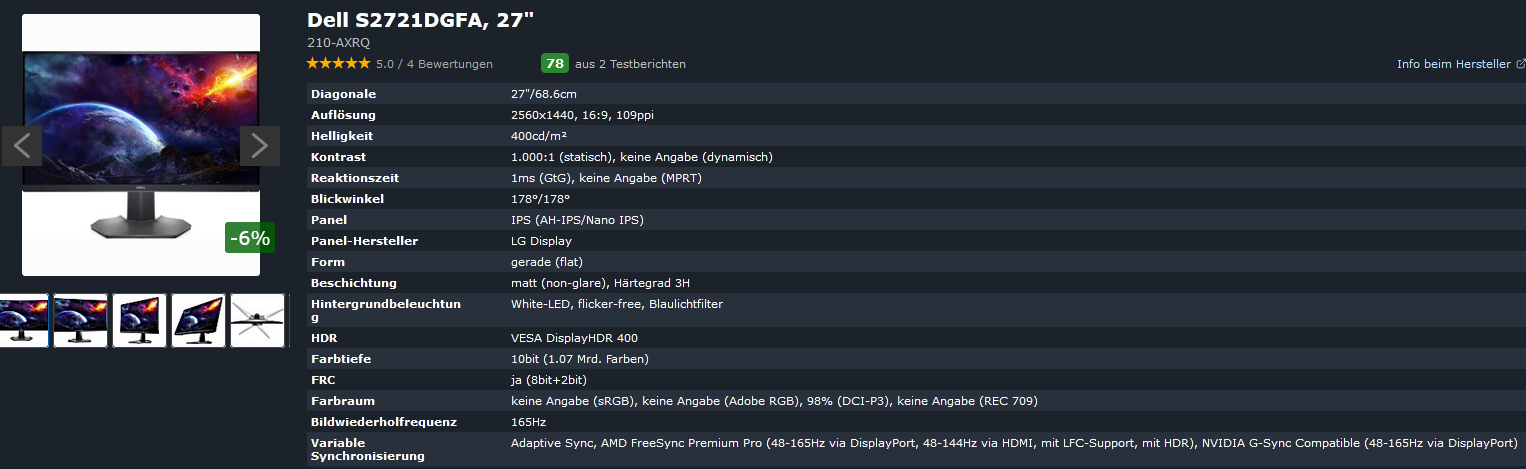Click the Dell S2721DGFA, 27" product title
Image resolution: width=1526 pixels, height=469 pixels.
(x=421, y=21)
